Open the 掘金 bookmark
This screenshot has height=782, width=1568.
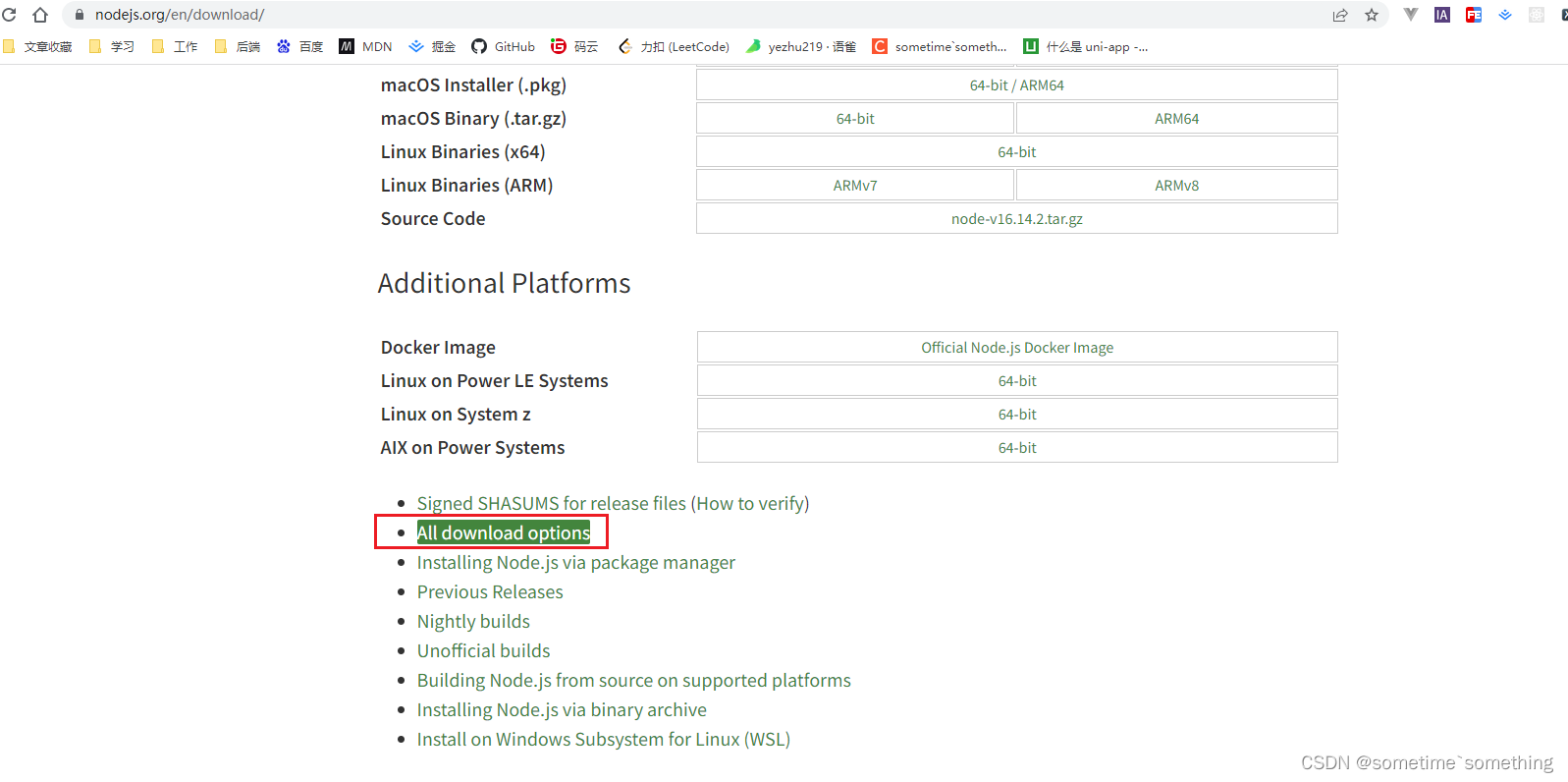[432, 46]
